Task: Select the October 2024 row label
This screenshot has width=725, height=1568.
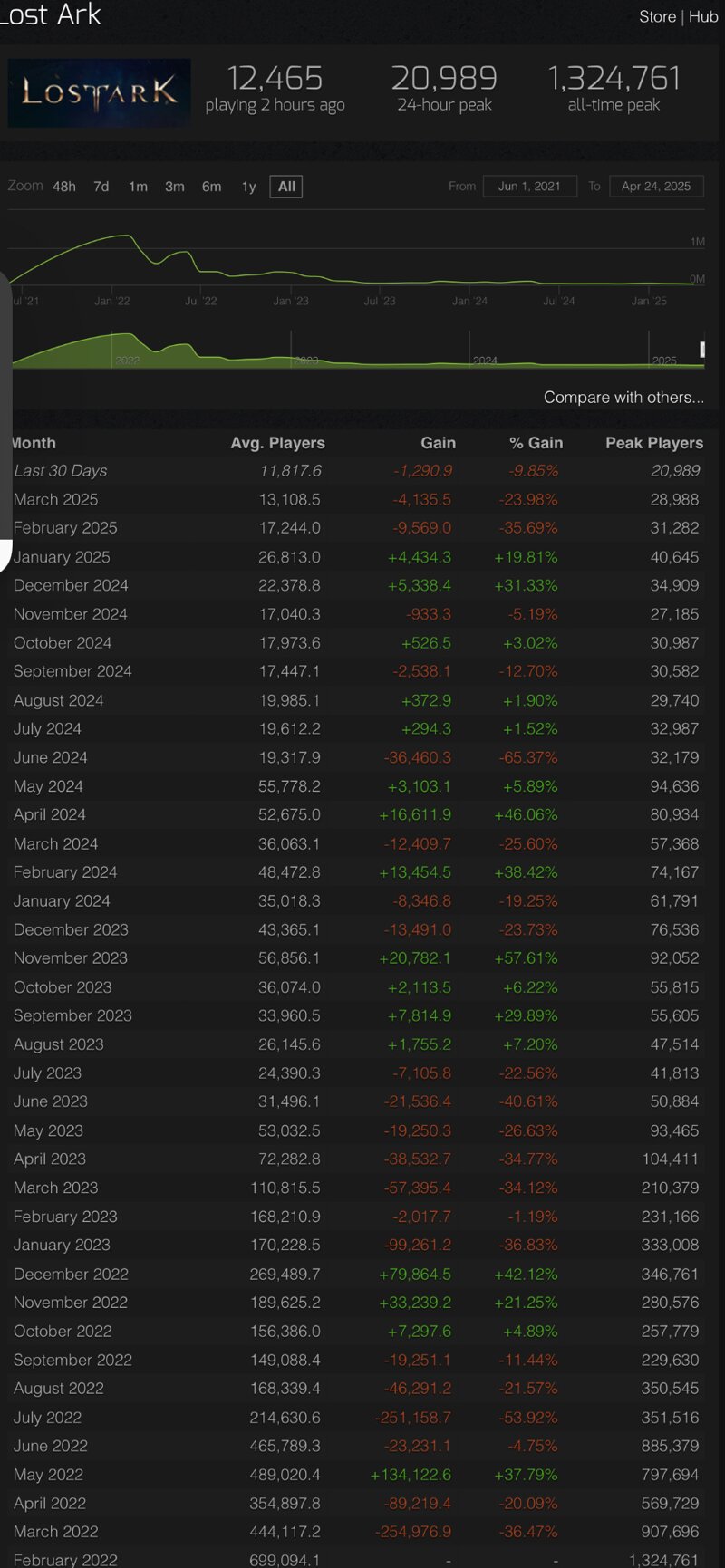Action: click(x=63, y=643)
